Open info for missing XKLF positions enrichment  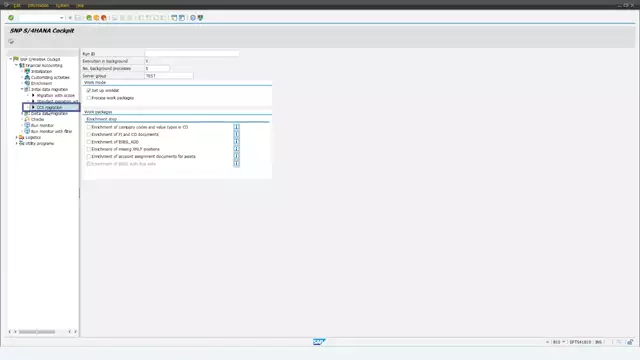tap(236, 149)
